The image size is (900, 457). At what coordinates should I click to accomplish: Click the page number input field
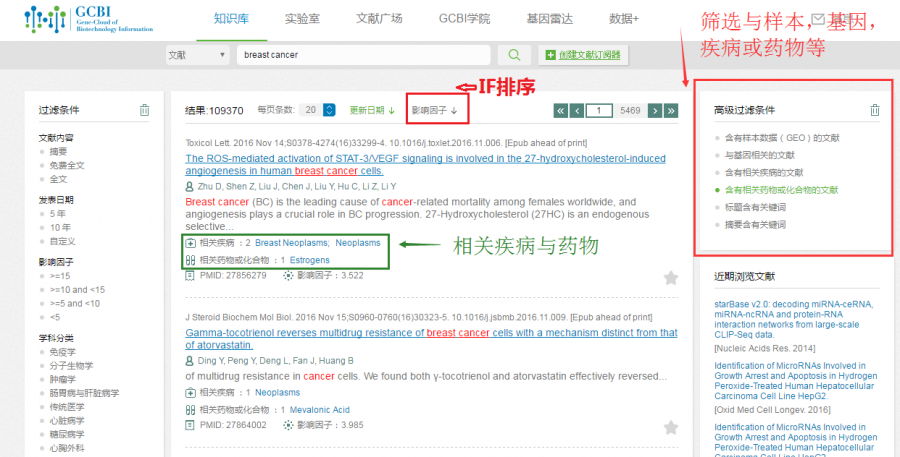599,110
